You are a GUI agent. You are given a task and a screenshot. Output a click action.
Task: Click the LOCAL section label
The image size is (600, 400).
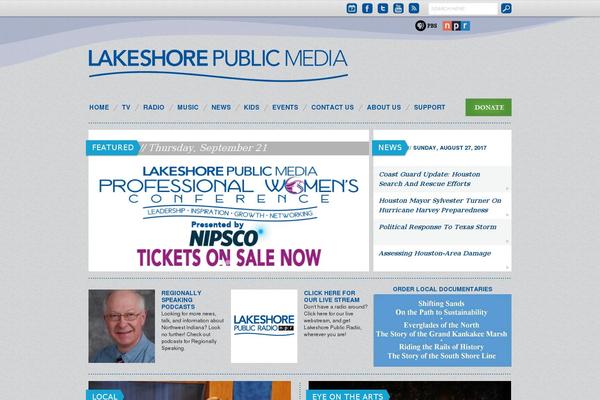(x=104, y=396)
